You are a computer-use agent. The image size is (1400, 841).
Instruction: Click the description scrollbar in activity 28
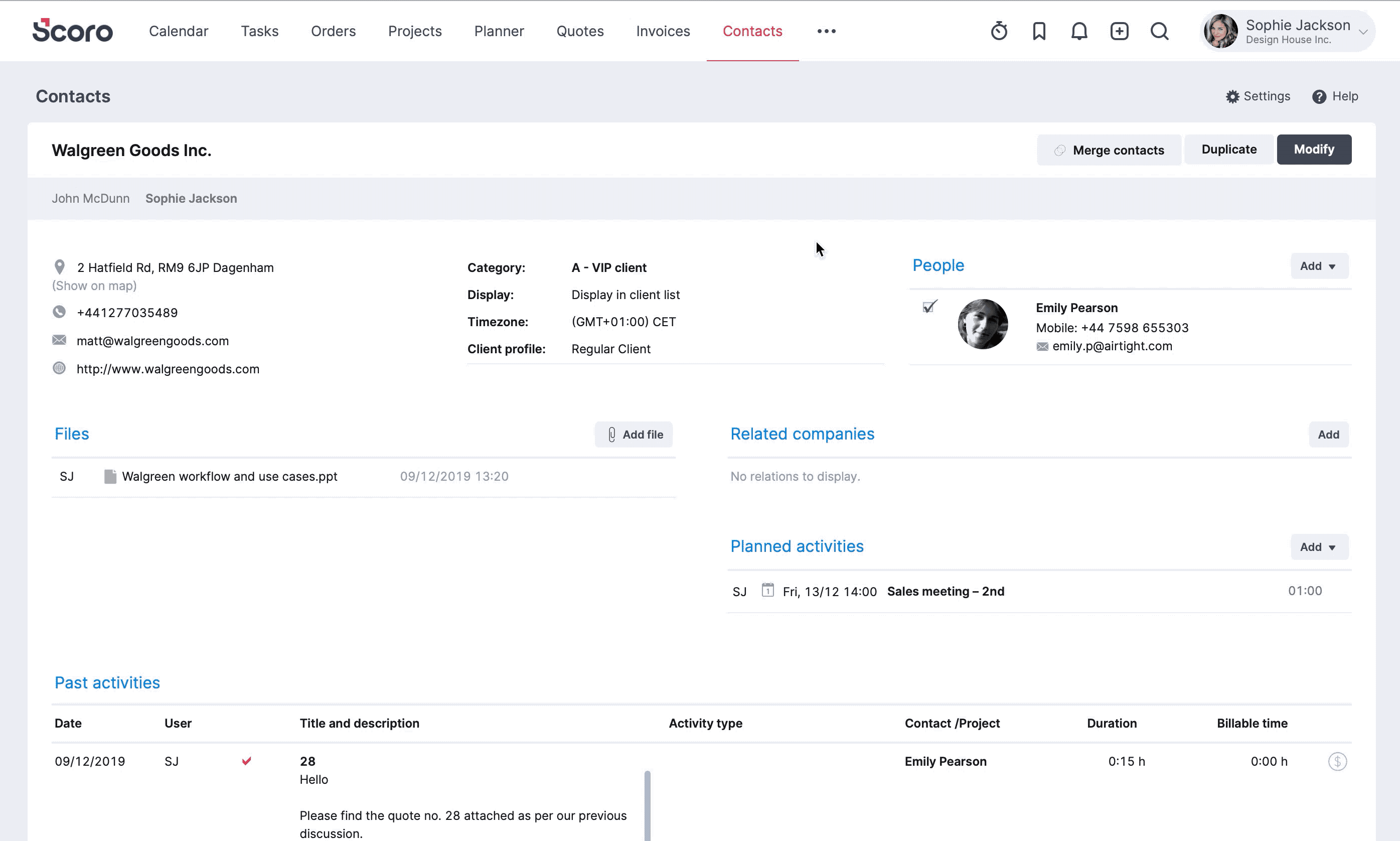[647, 805]
